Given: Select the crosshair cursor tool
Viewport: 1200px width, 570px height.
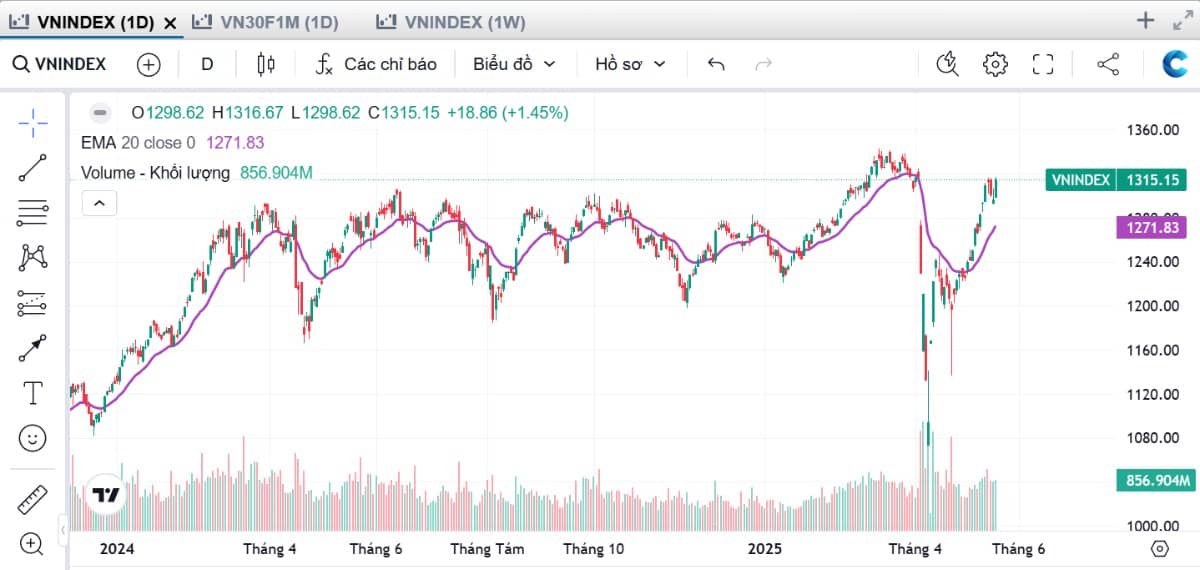Looking at the screenshot, I should pos(33,124).
